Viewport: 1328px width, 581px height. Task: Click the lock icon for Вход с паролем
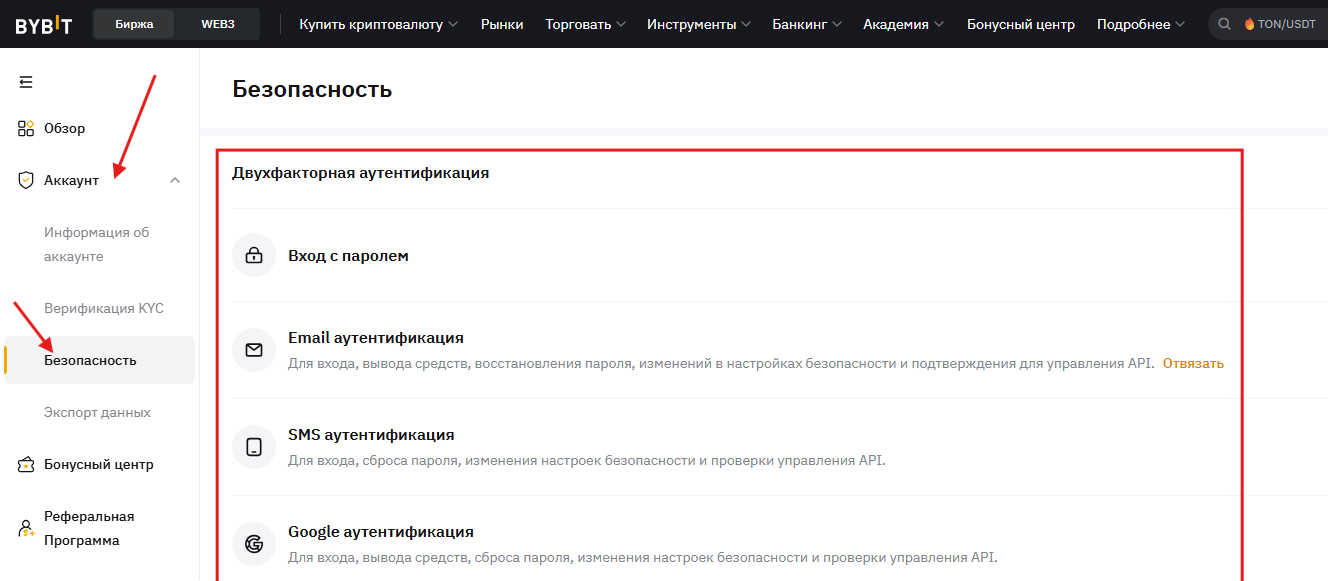254,256
